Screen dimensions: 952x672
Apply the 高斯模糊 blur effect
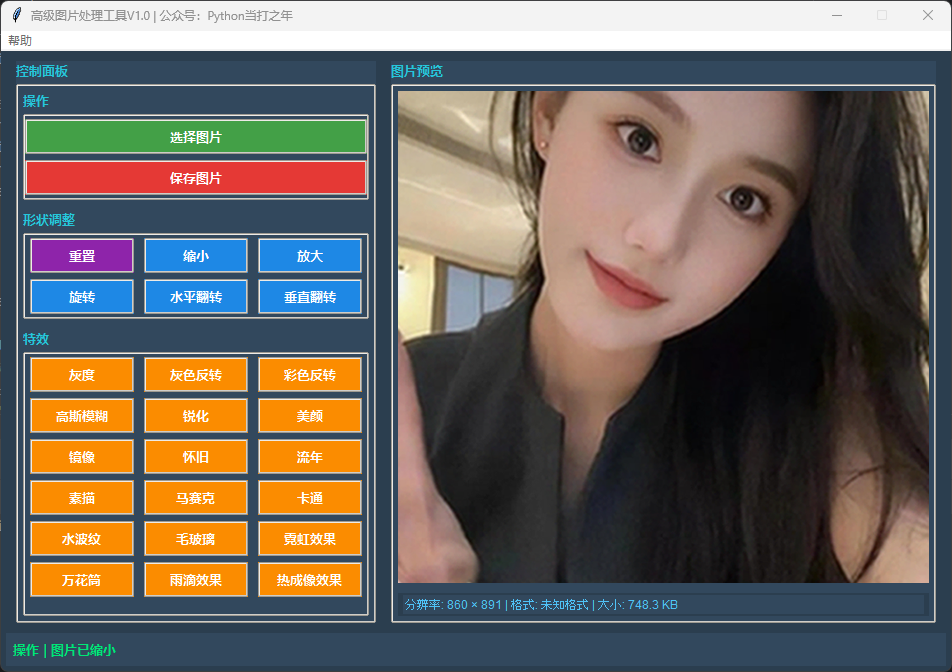pyautogui.click(x=82, y=416)
